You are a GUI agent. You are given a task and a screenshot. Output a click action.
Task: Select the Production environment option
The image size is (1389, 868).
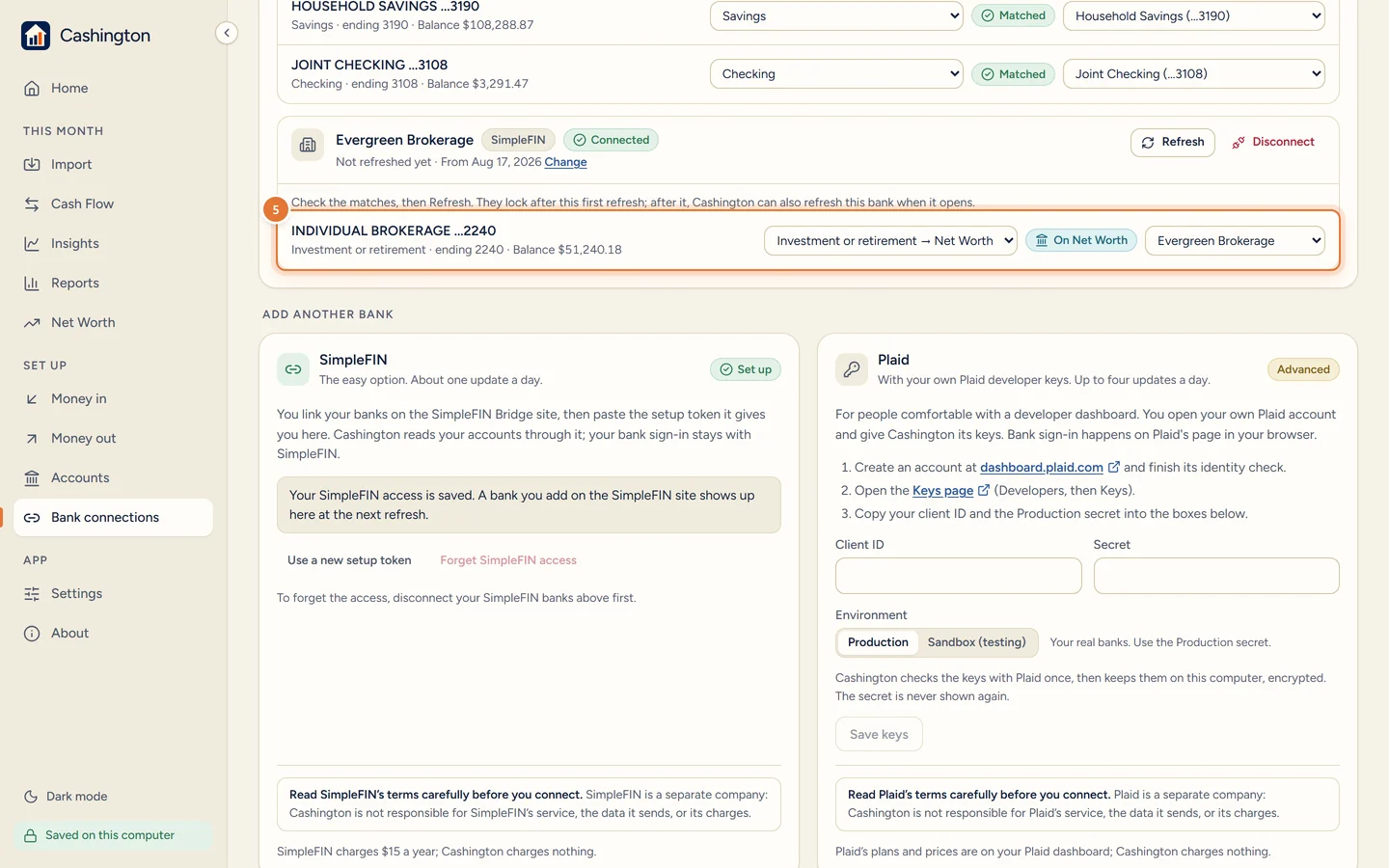click(x=878, y=642)
